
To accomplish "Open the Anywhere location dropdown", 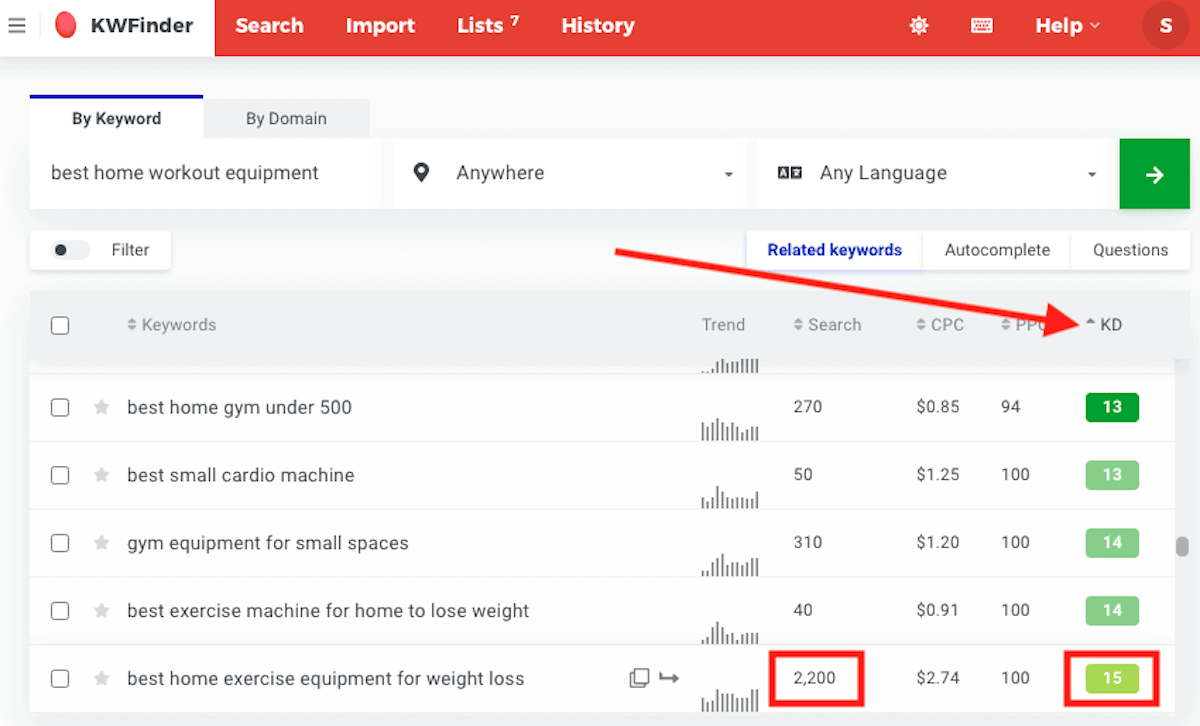I will click(x=568, y=174).
